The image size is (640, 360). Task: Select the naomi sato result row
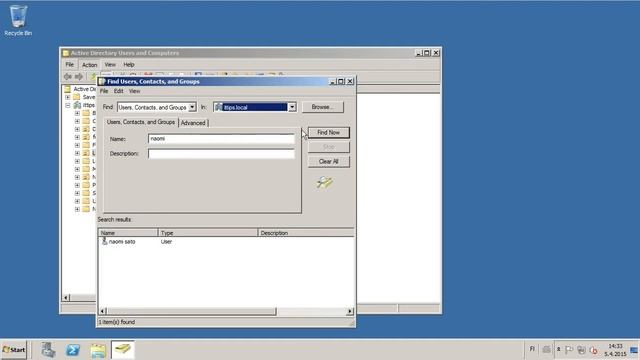point(226,242)
